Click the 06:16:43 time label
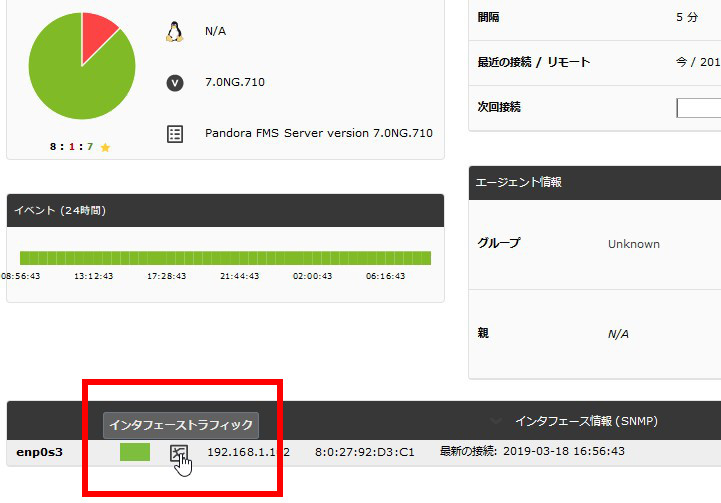Image resolution: width=721 pixels, height=503 pixels. 385,276
